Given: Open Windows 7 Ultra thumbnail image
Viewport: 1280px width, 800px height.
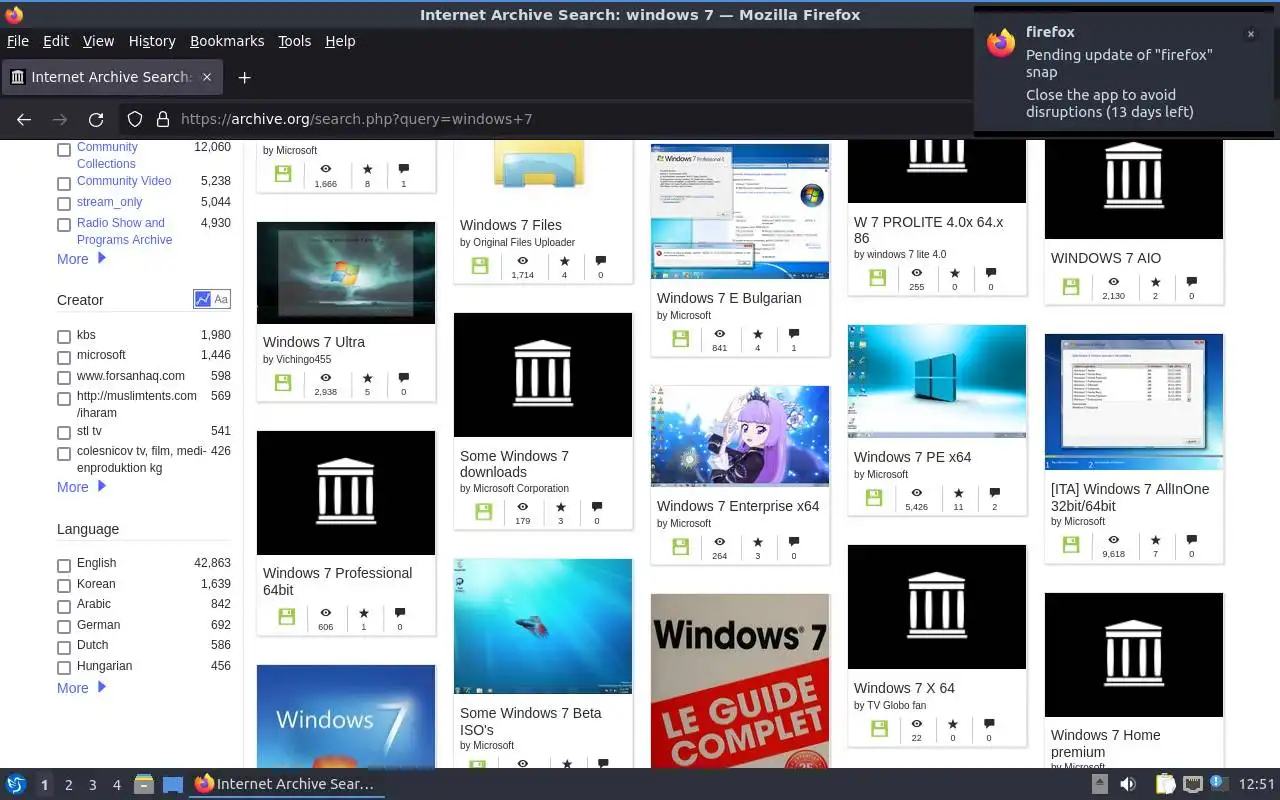Looking at the screenshot, I should [346, 273].
